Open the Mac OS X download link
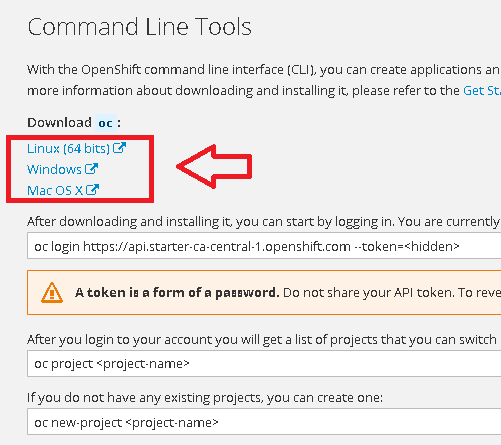Viewport: 501px width, 445px height. [x=55, y=190]
